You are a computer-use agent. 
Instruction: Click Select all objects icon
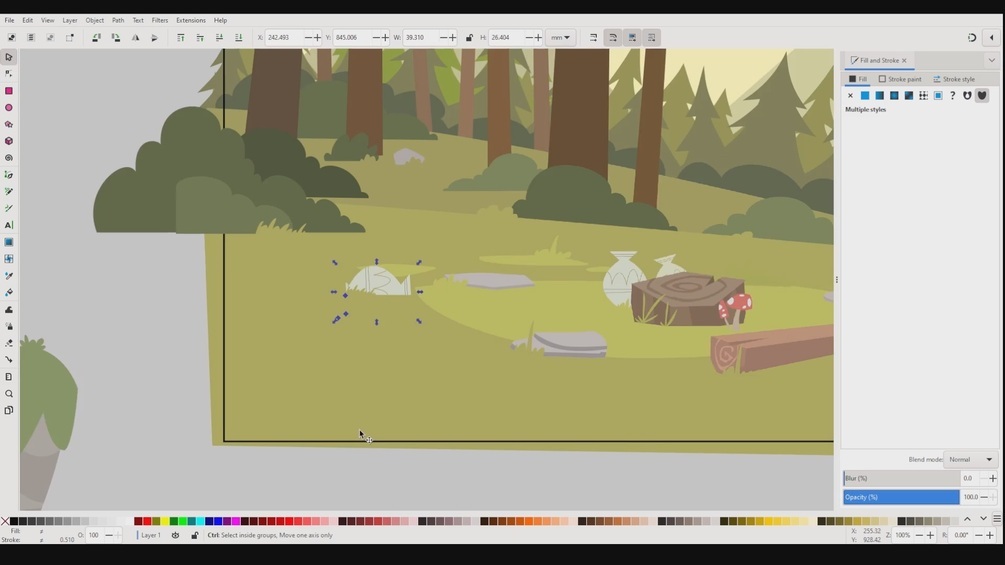click(x=12, y=38)
